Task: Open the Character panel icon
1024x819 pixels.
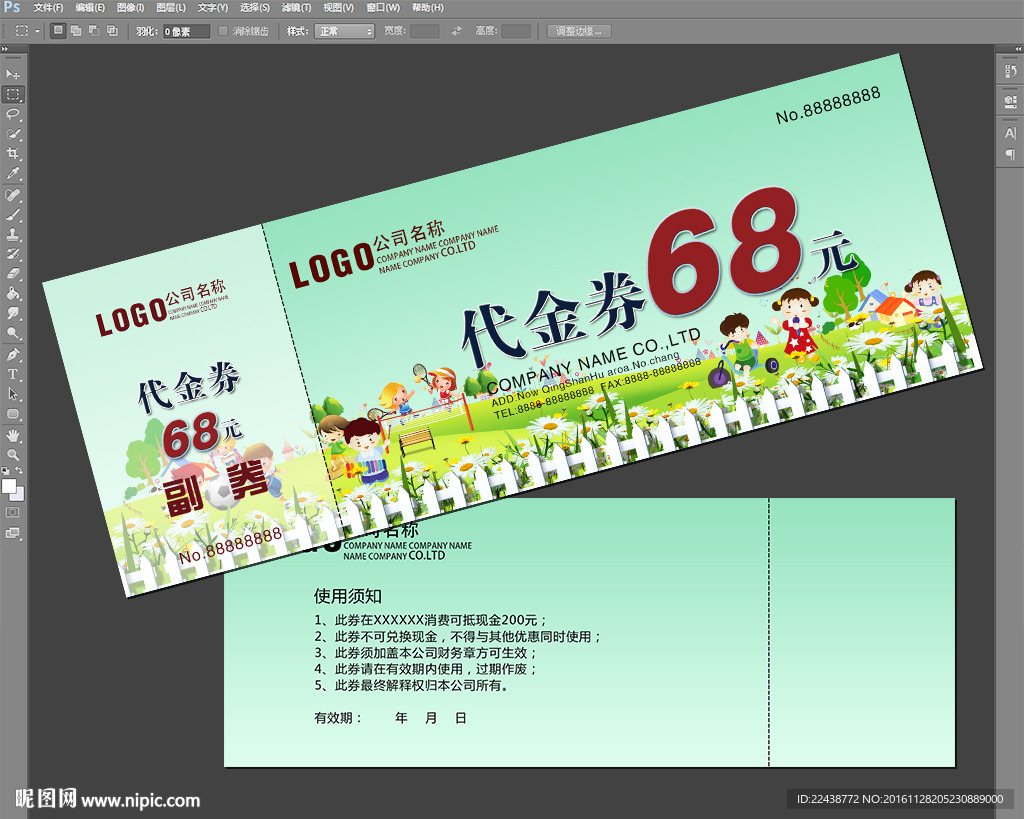Action: [x=1010, y=133]
